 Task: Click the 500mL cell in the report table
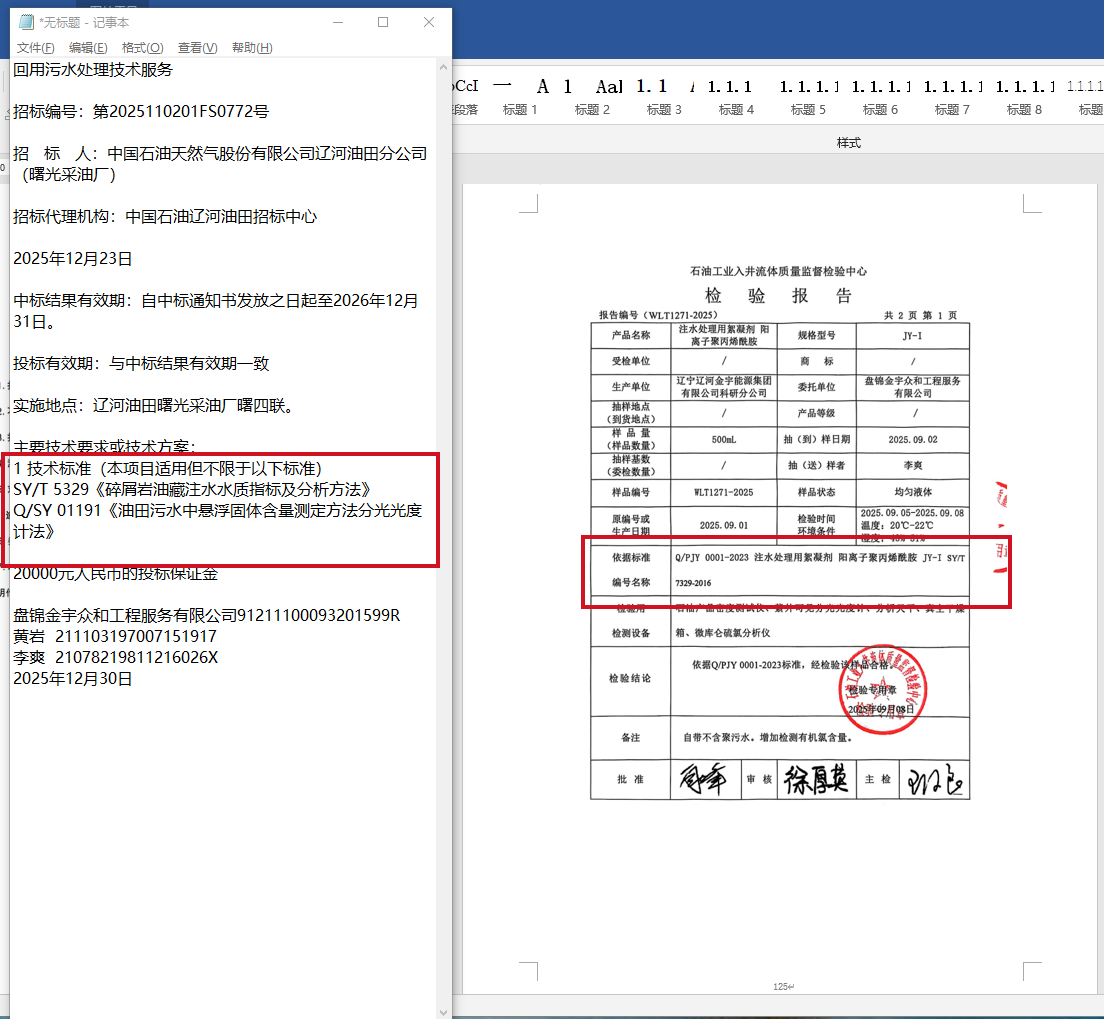(x=724, y=439)
